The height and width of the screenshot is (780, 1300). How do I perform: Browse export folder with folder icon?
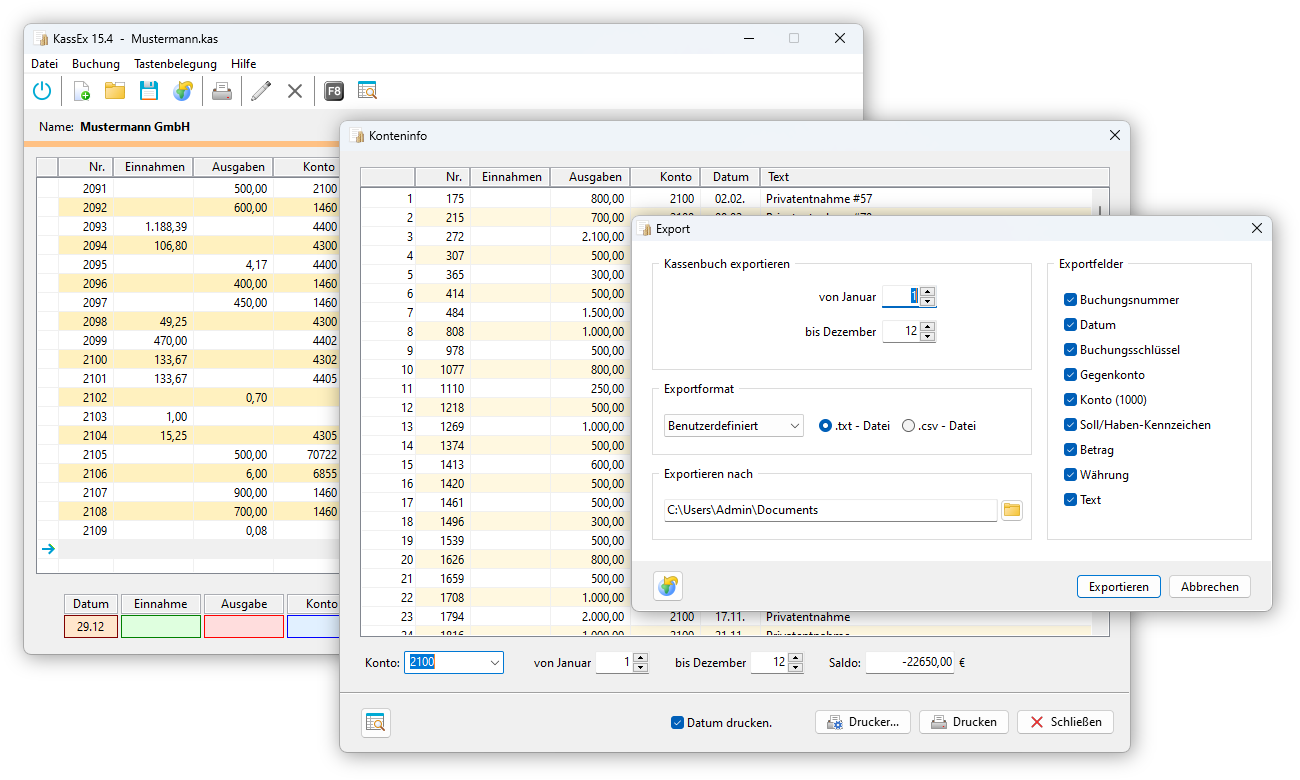(1012, 510)
